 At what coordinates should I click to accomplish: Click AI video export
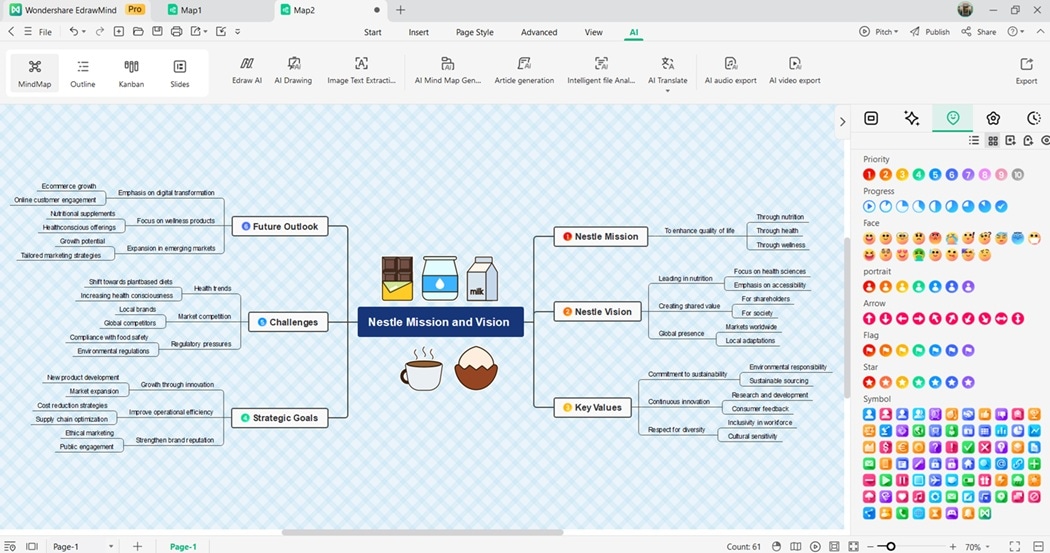[794, 71]
